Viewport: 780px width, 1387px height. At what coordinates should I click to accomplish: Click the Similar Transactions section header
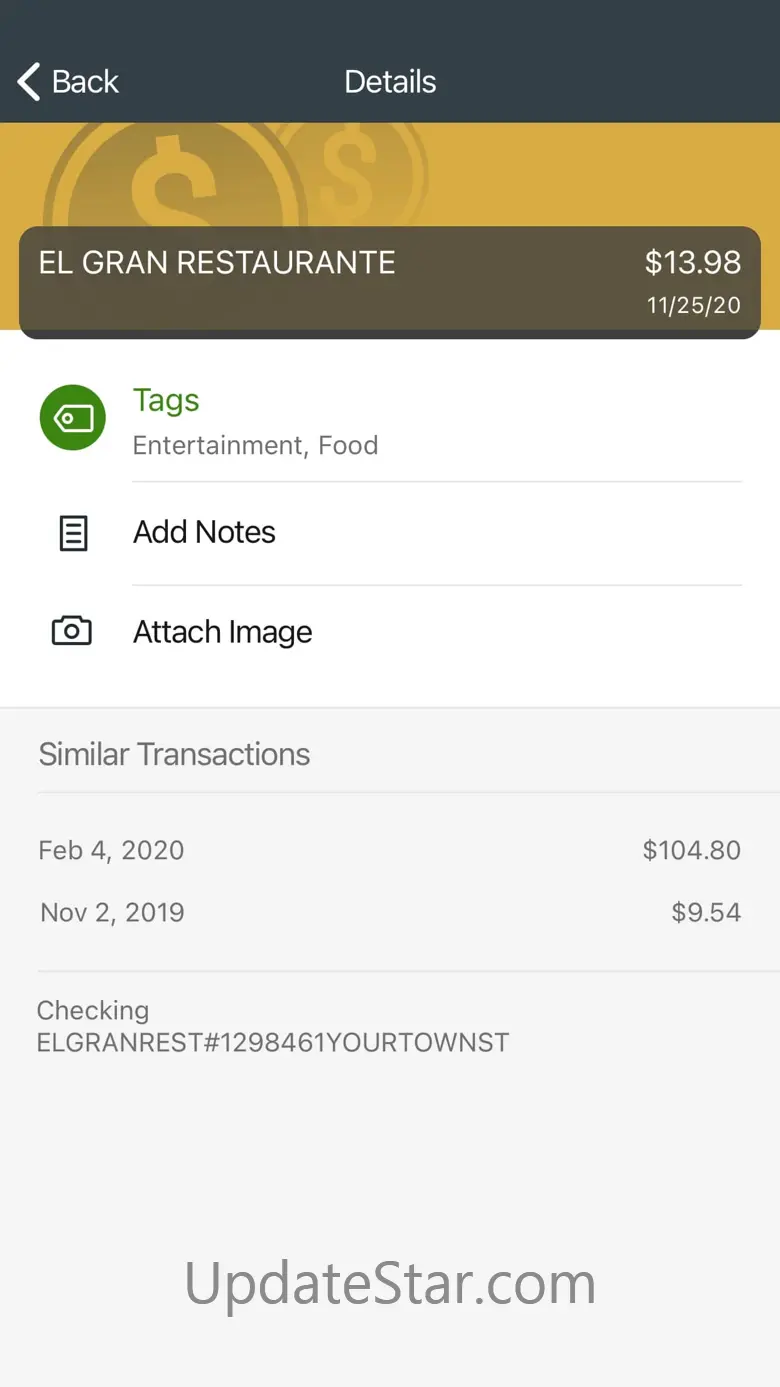[174, 754]
